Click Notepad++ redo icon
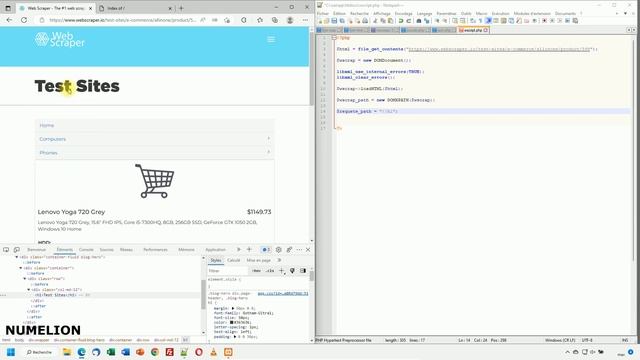This screenshot has height=360, width=640. (408, 21)
